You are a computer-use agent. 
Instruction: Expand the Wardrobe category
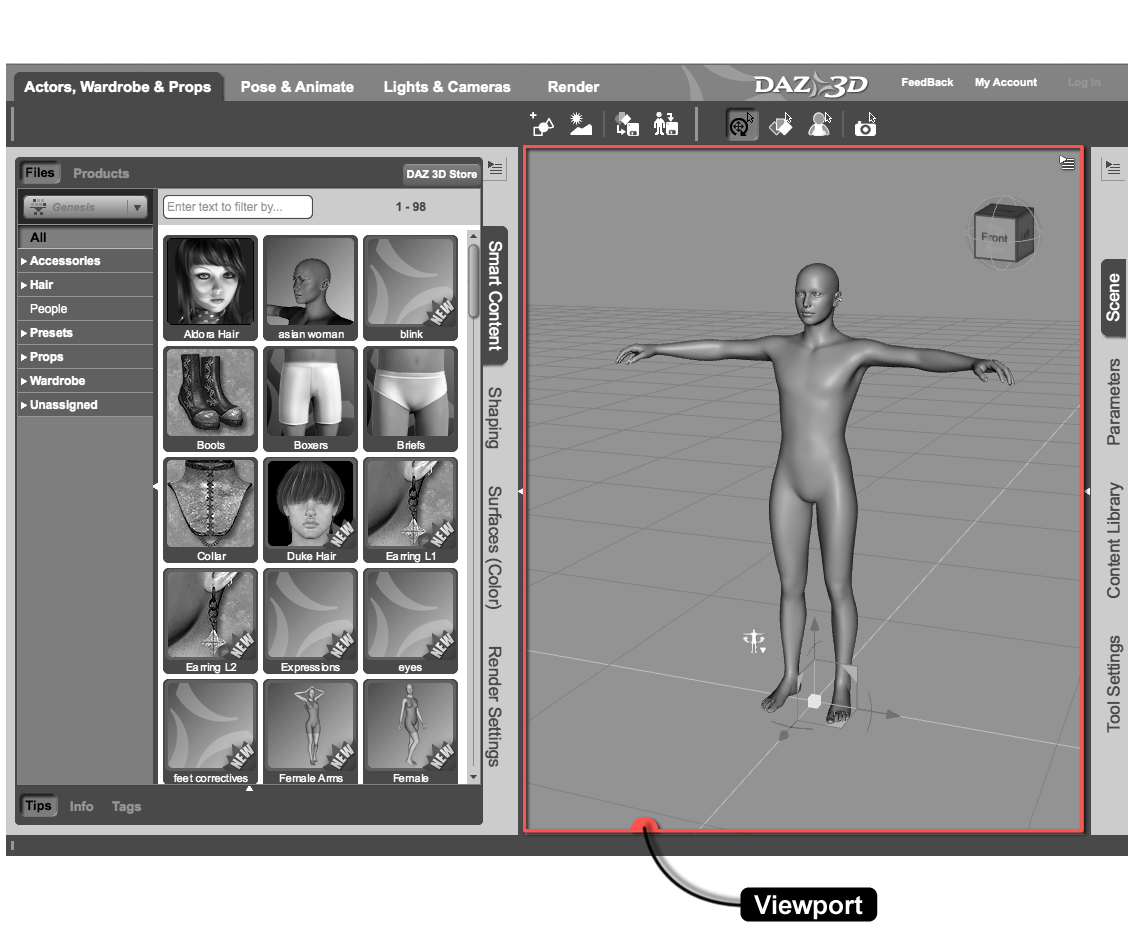57,381
